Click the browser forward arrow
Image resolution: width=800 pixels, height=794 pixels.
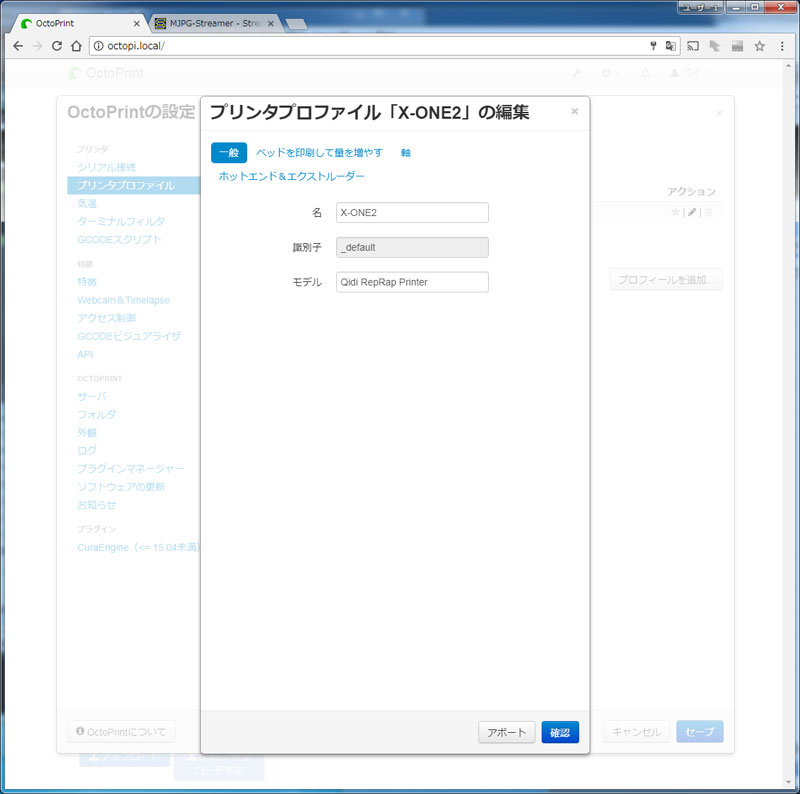tap(37, 46)
